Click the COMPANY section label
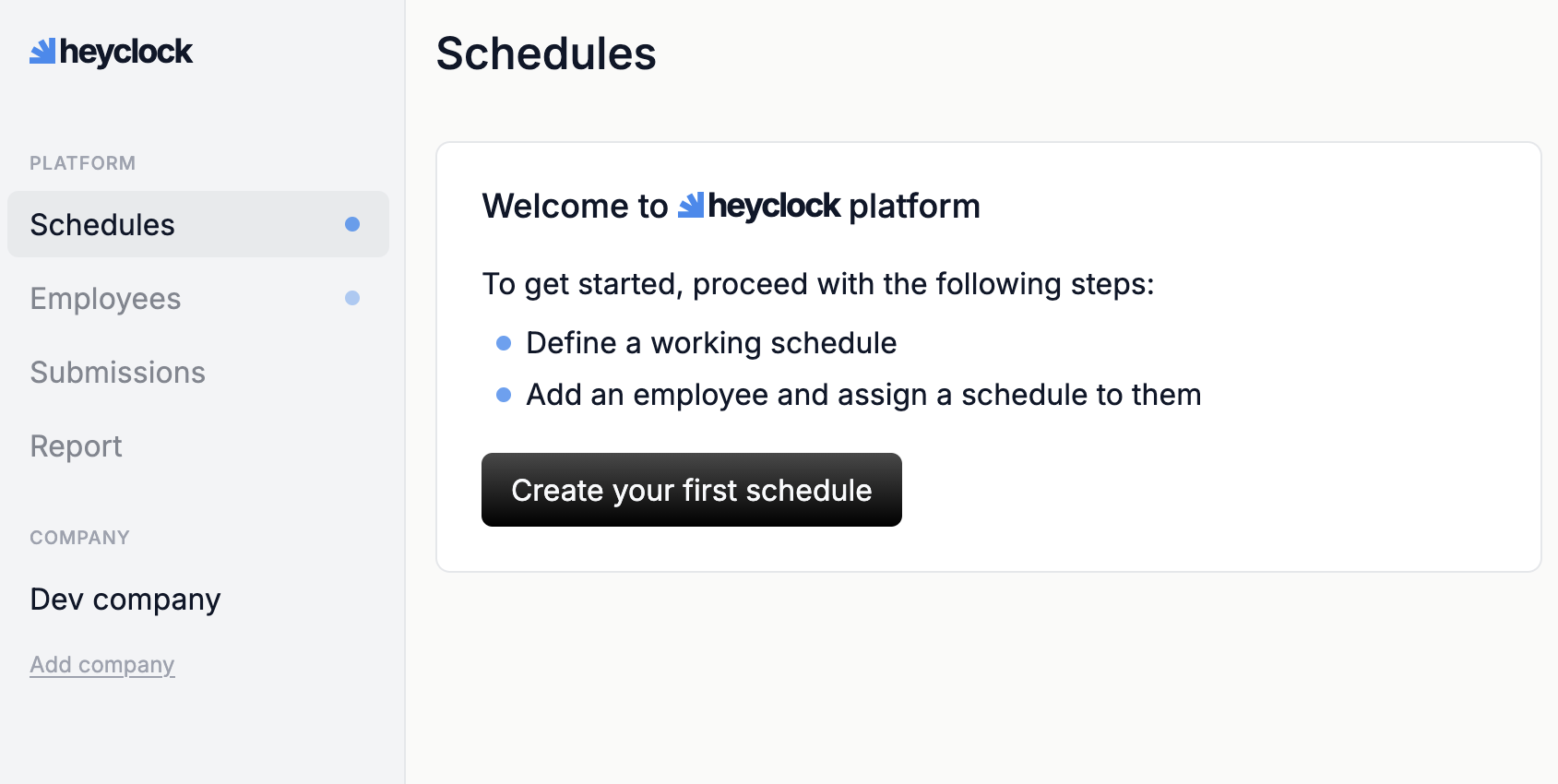Image resolution: width=1558 pixels, height=784 pixels. tap(79, 538)
